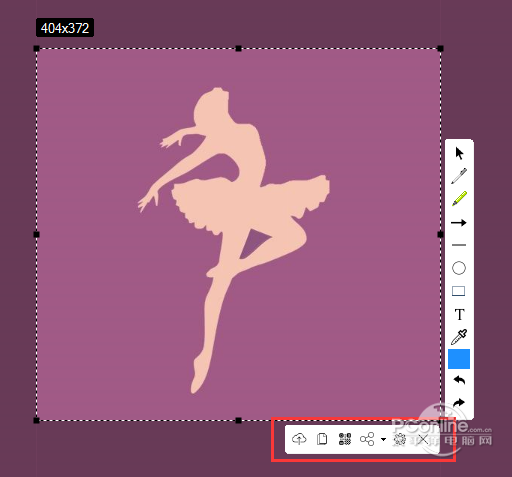
Task: Select the arrow cursor tool
Action: coord(459,153)
